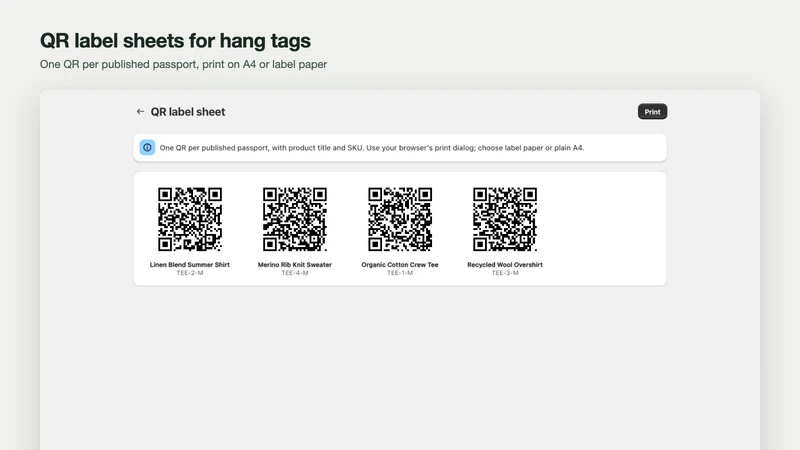
Task: Select the Recycled Wool Overshirt QR code
Action: [505, 219]
